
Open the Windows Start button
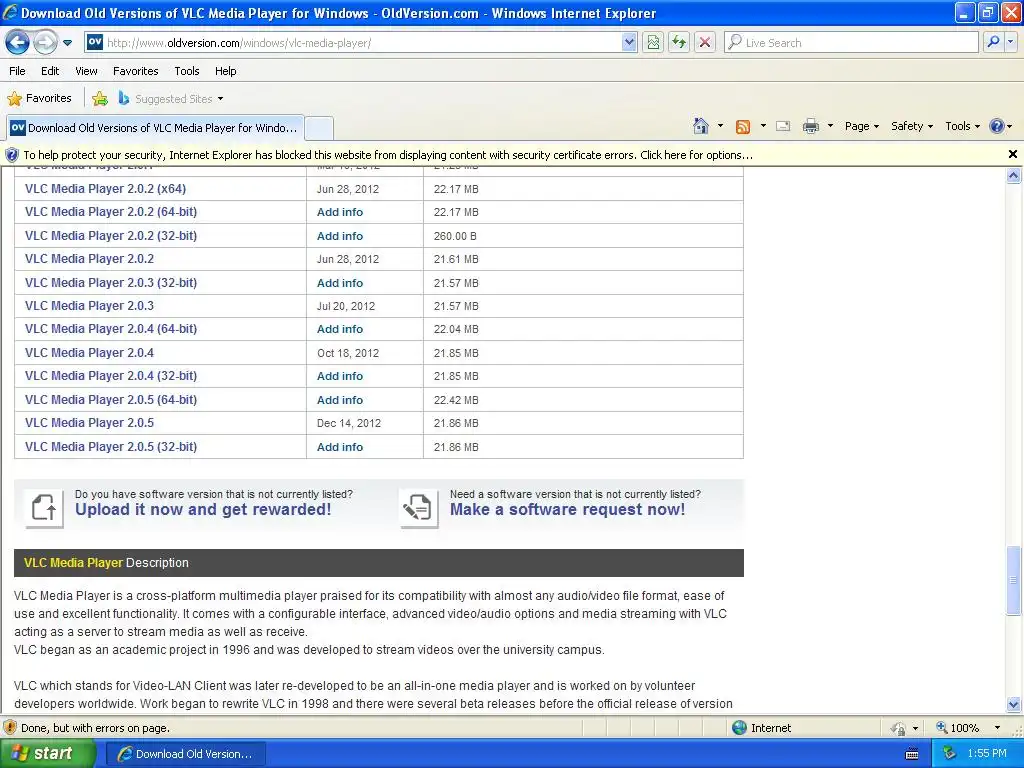point(47,753)
